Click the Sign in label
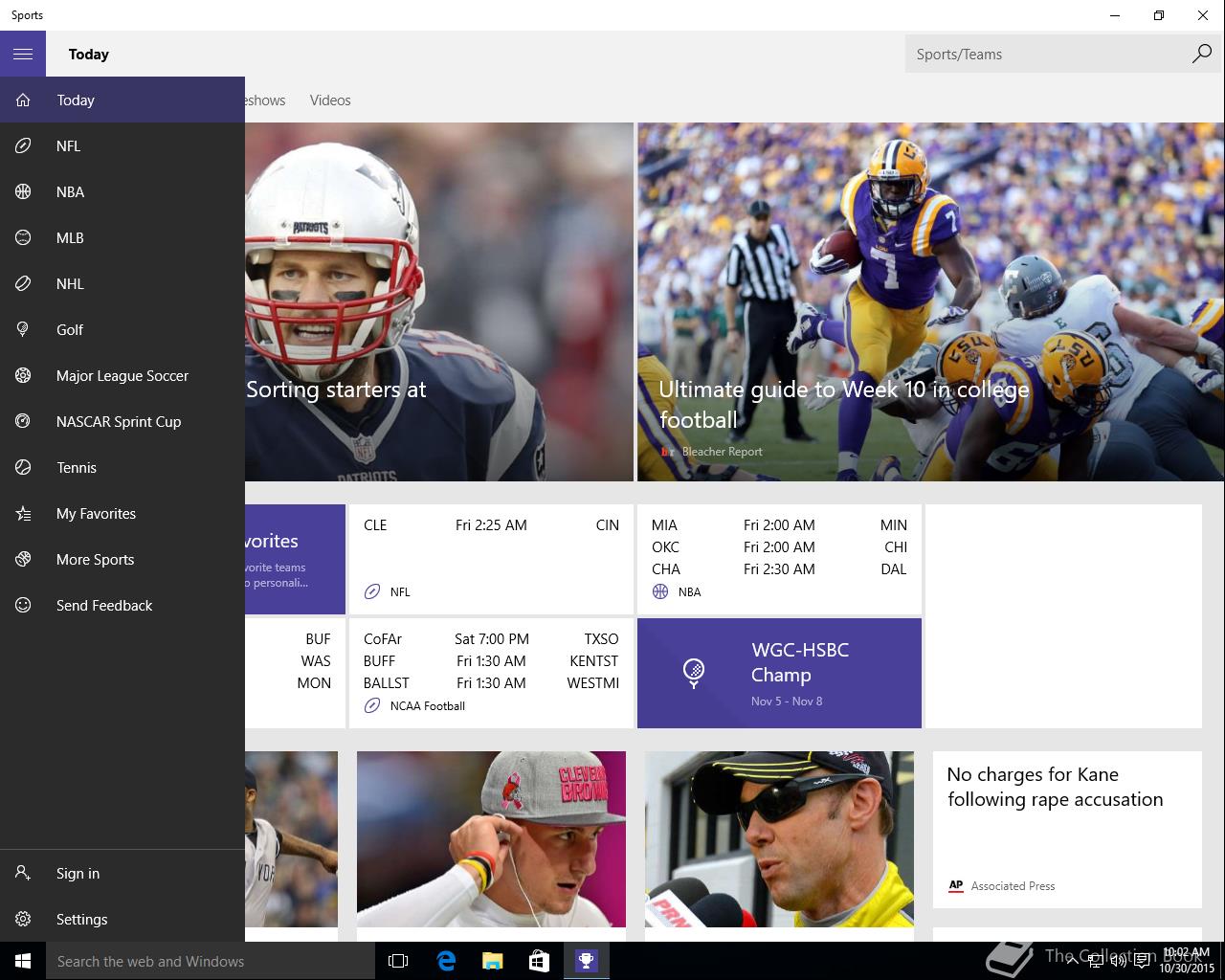1225x980 pixels. 78,873
